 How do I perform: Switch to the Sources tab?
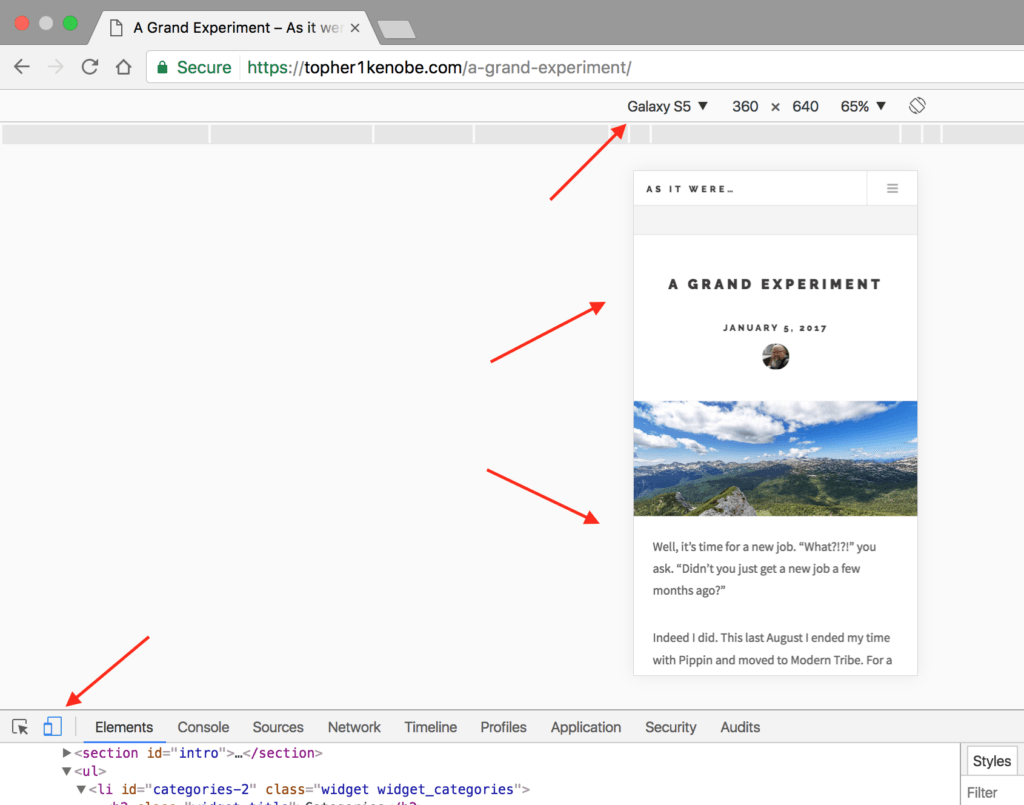click(278, 727)
